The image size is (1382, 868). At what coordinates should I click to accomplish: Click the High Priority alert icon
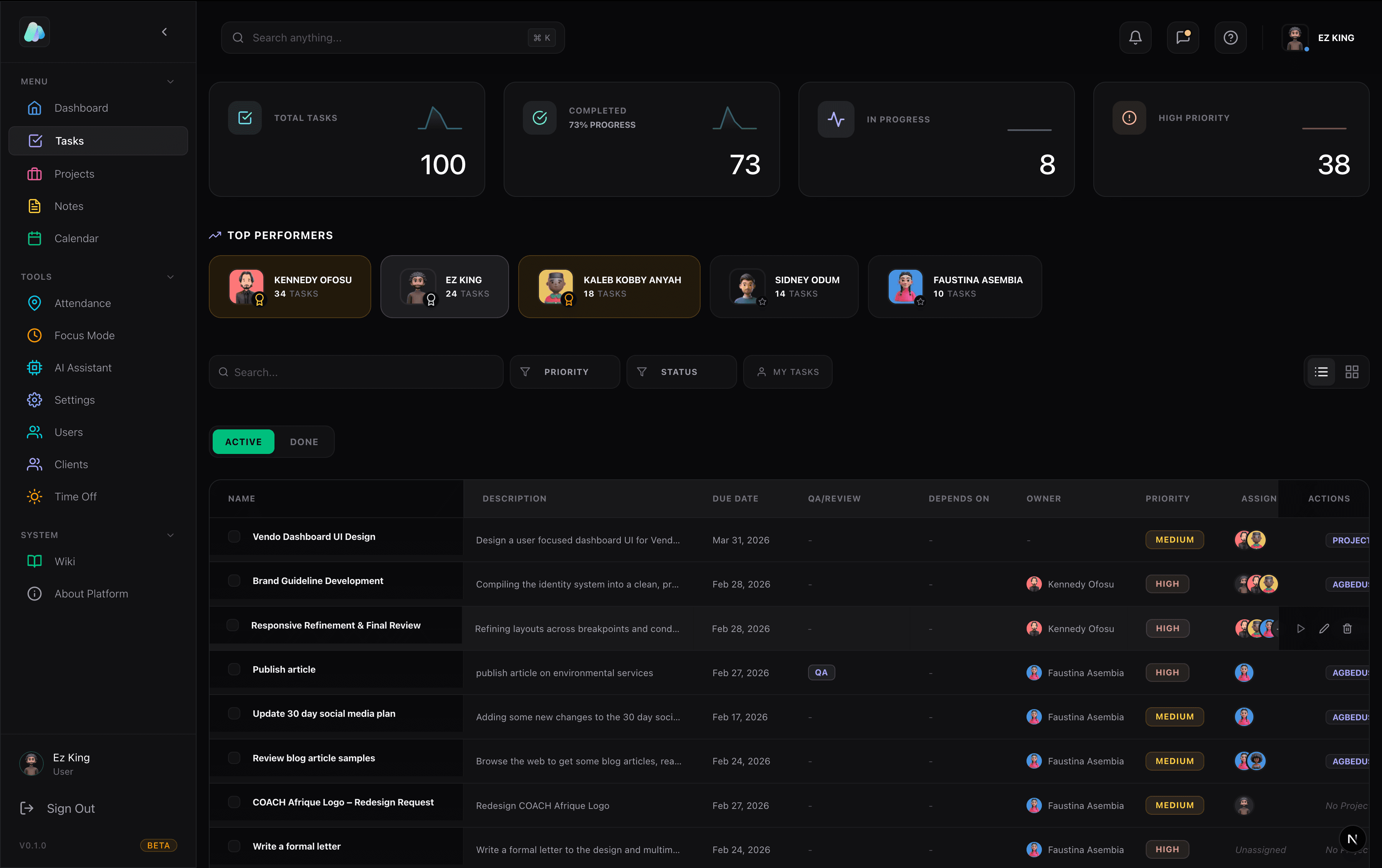point(1129,117)
